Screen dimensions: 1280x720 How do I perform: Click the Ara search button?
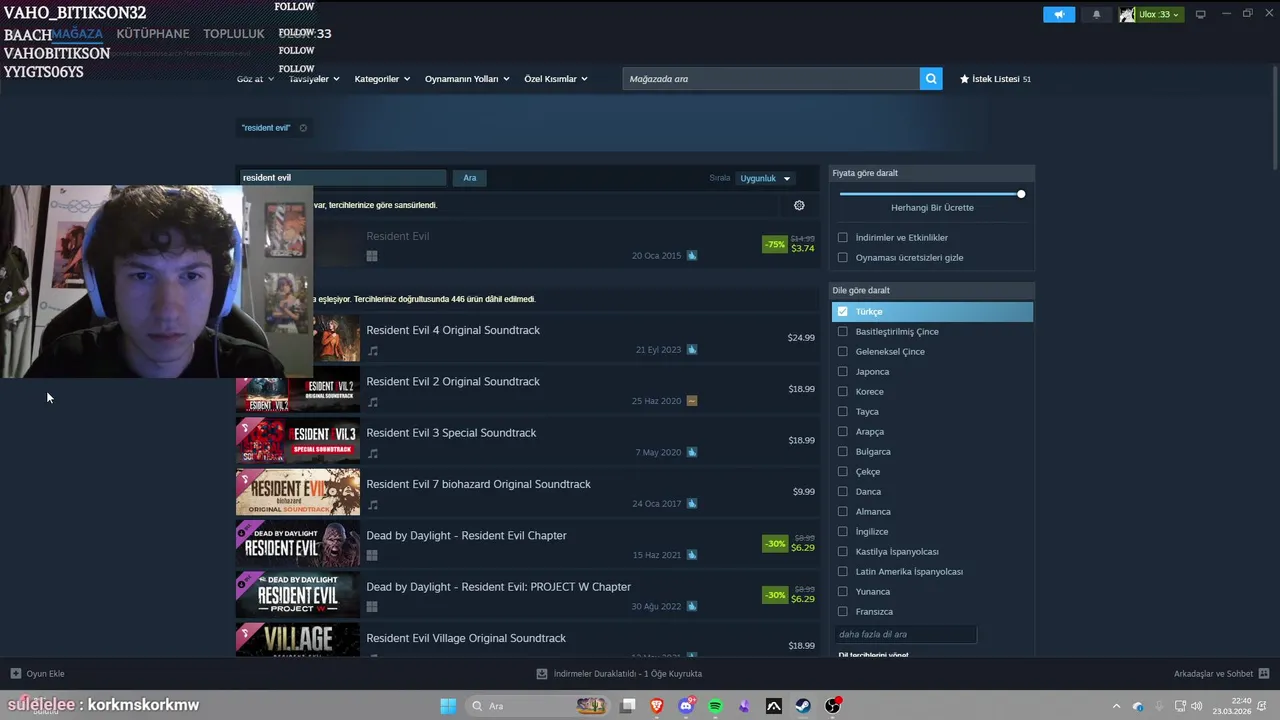pyautogui.click(x=470, y=178)
